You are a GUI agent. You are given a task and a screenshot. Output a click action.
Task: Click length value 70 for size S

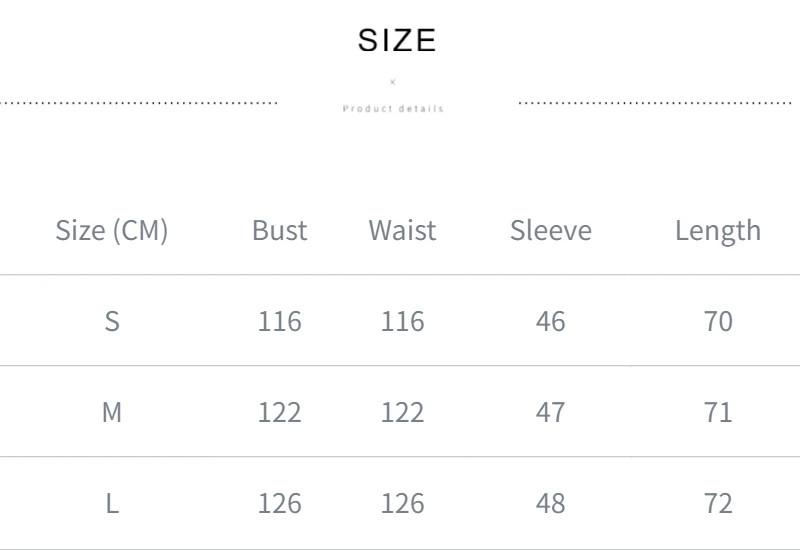tap(718, 321)
